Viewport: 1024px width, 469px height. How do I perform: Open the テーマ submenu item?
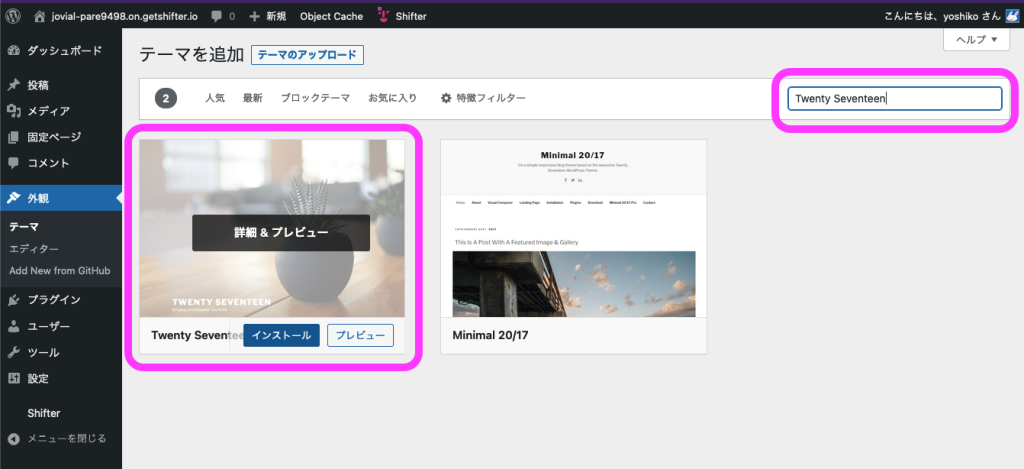click(24, 227)
